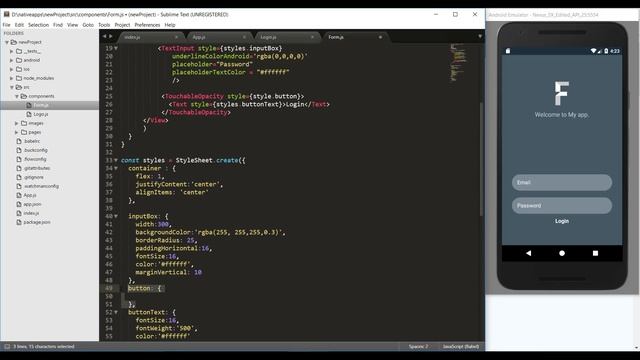This screenshot has width=640, height=360.
Task: Tap the Android back button
Action: tap(529, 253)
